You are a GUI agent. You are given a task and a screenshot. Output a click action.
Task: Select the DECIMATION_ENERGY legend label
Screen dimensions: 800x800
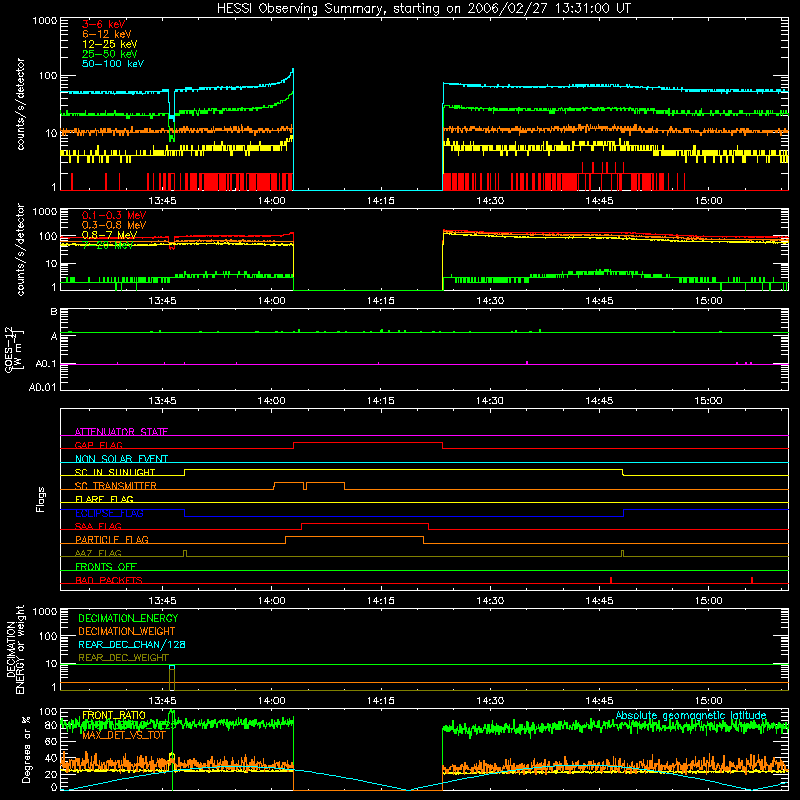[128, 618]
